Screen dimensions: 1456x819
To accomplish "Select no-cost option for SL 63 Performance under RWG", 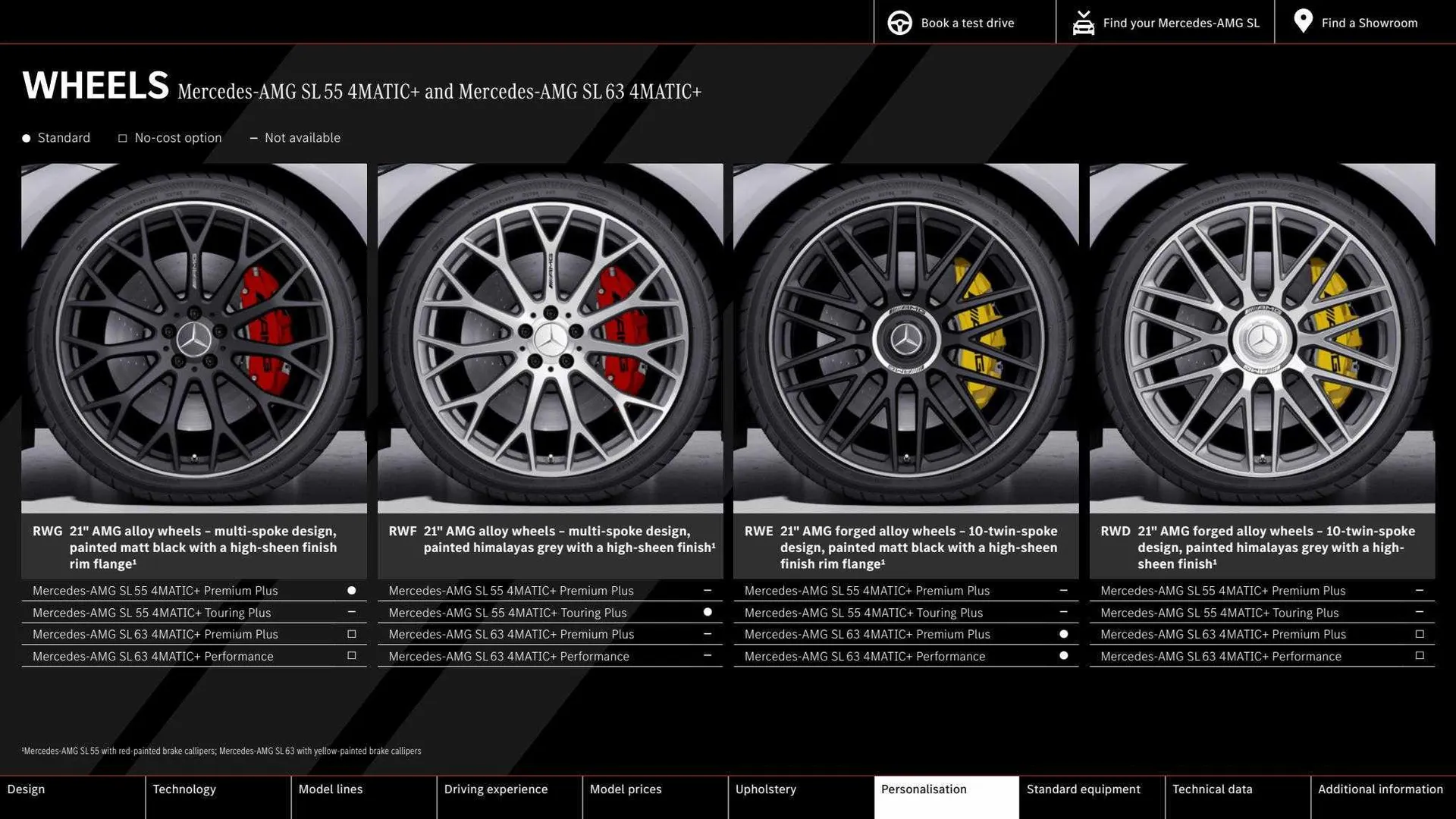I will 351,655.
